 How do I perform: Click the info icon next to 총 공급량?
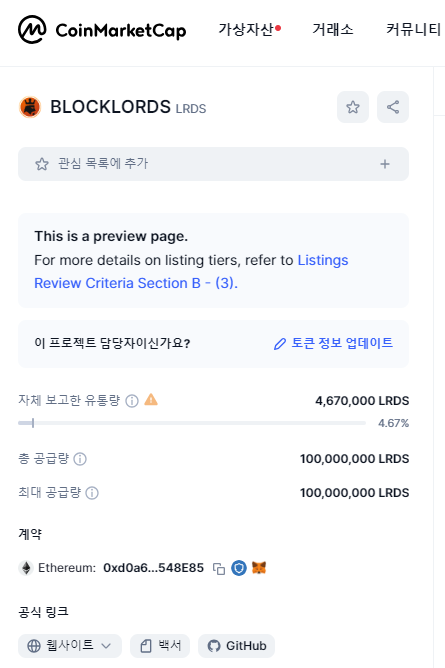pos(80,459)
